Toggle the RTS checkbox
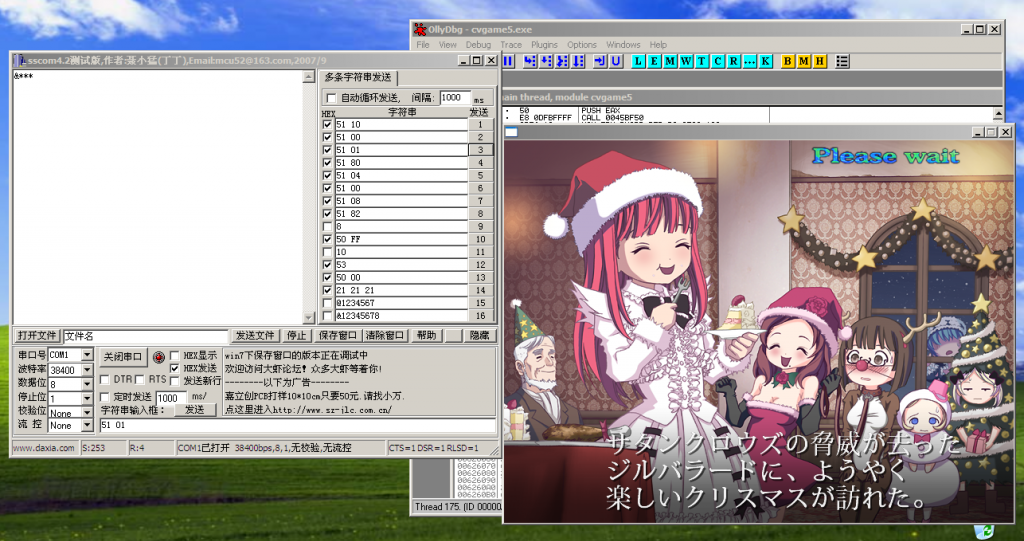Image resolution: width=1024 pixels, height=541 pixels. point(139,380)
